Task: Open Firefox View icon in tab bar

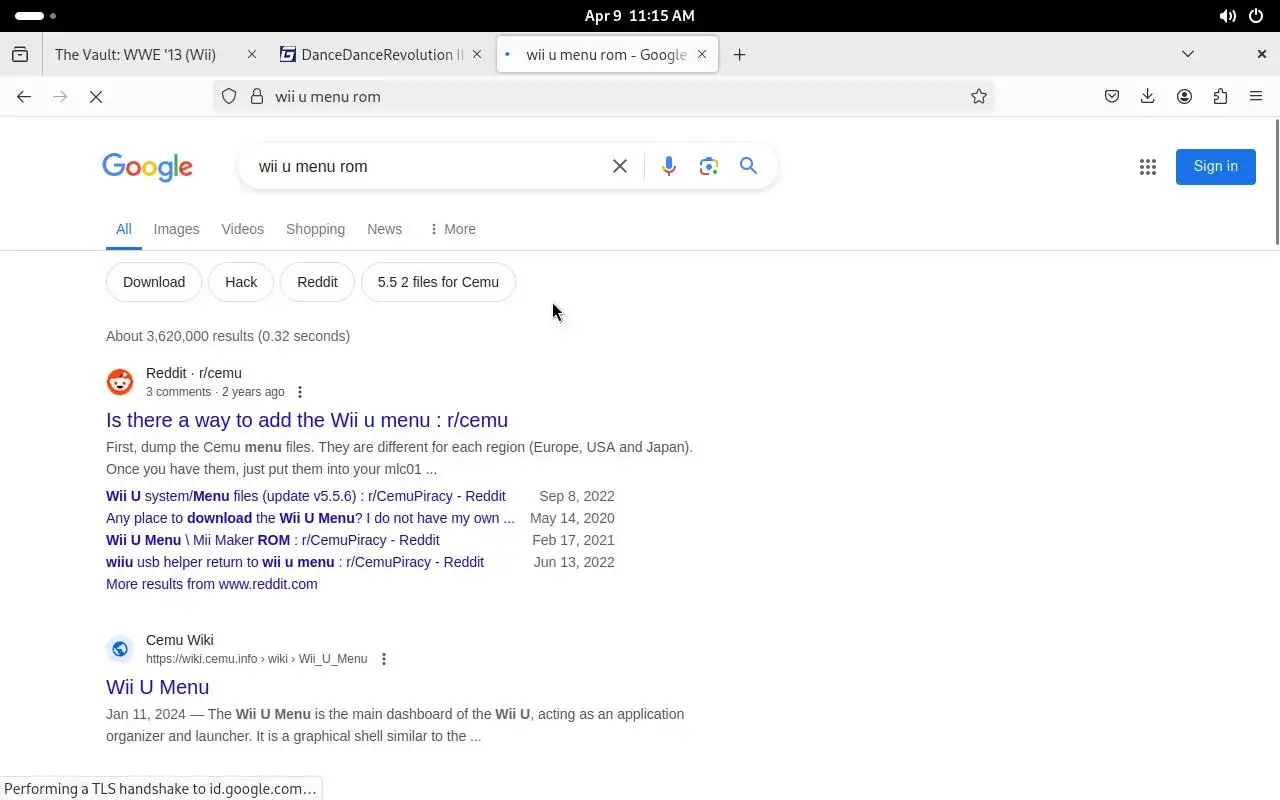Action: click(x=20, y=55)
